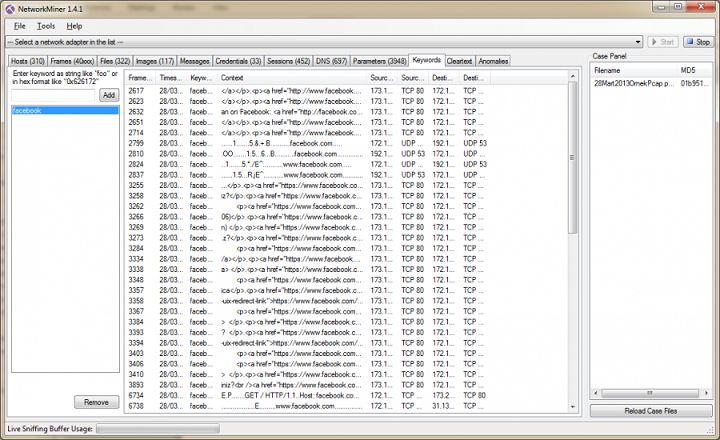This screenshot has height=440, width=720.
Task: Open the File menu
Action: 20,26
